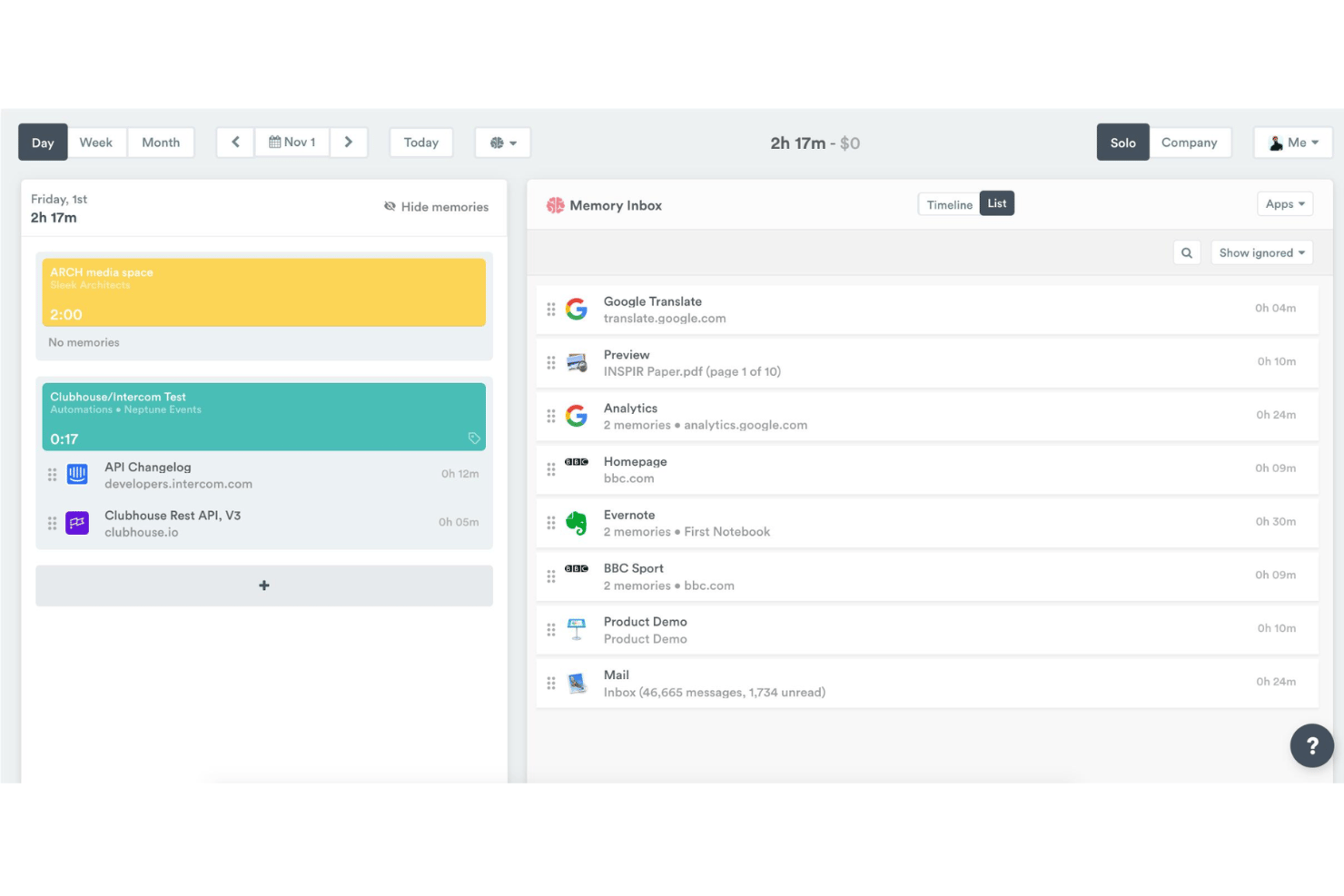
Task: Click Google icon for Google Translate
Action: pyautogui.click(x=577, y=310)
